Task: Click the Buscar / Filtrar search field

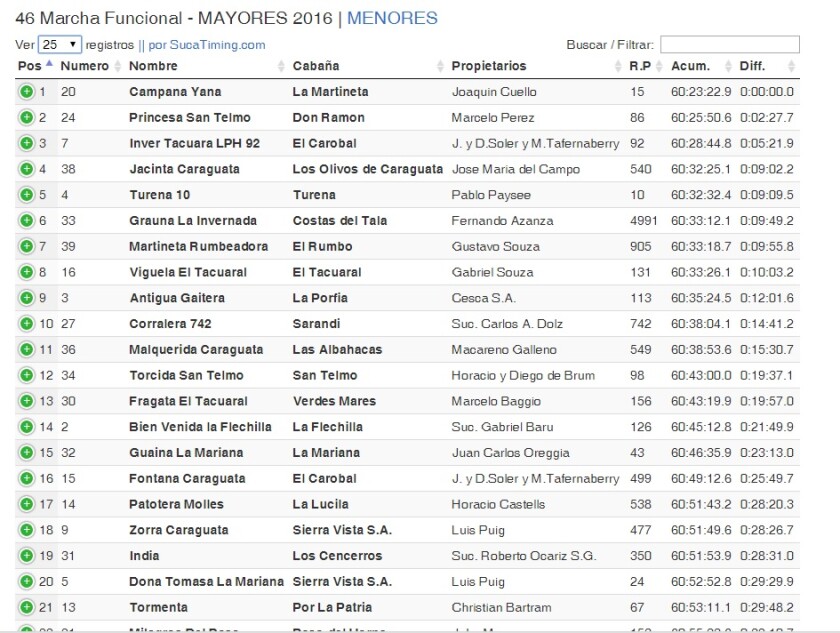Action: pyautogui.click(x=729, y=45)
